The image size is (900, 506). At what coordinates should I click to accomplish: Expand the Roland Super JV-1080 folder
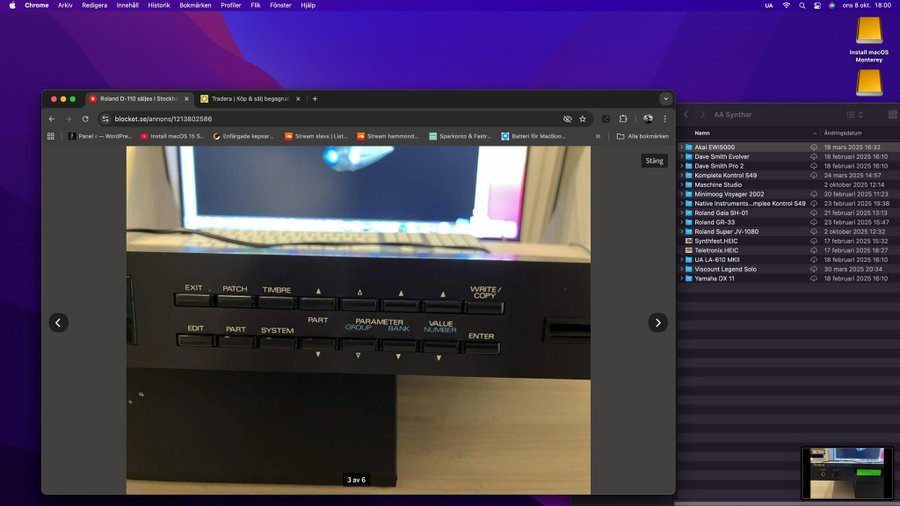[682, 232]
